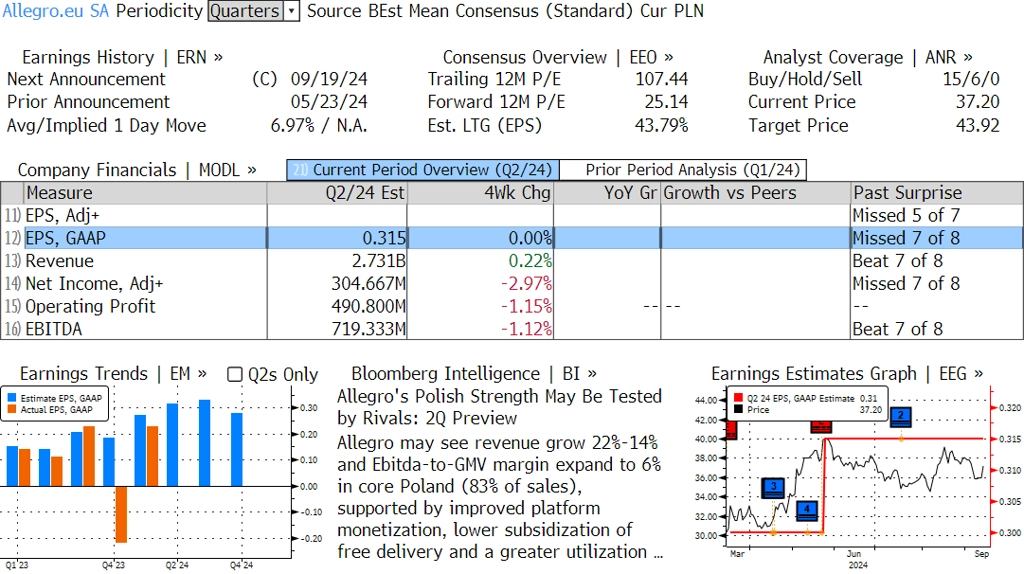1024x574 pixels.
Task: Open Earnings Estimates Graph EEG link
Action: (847, 374)
